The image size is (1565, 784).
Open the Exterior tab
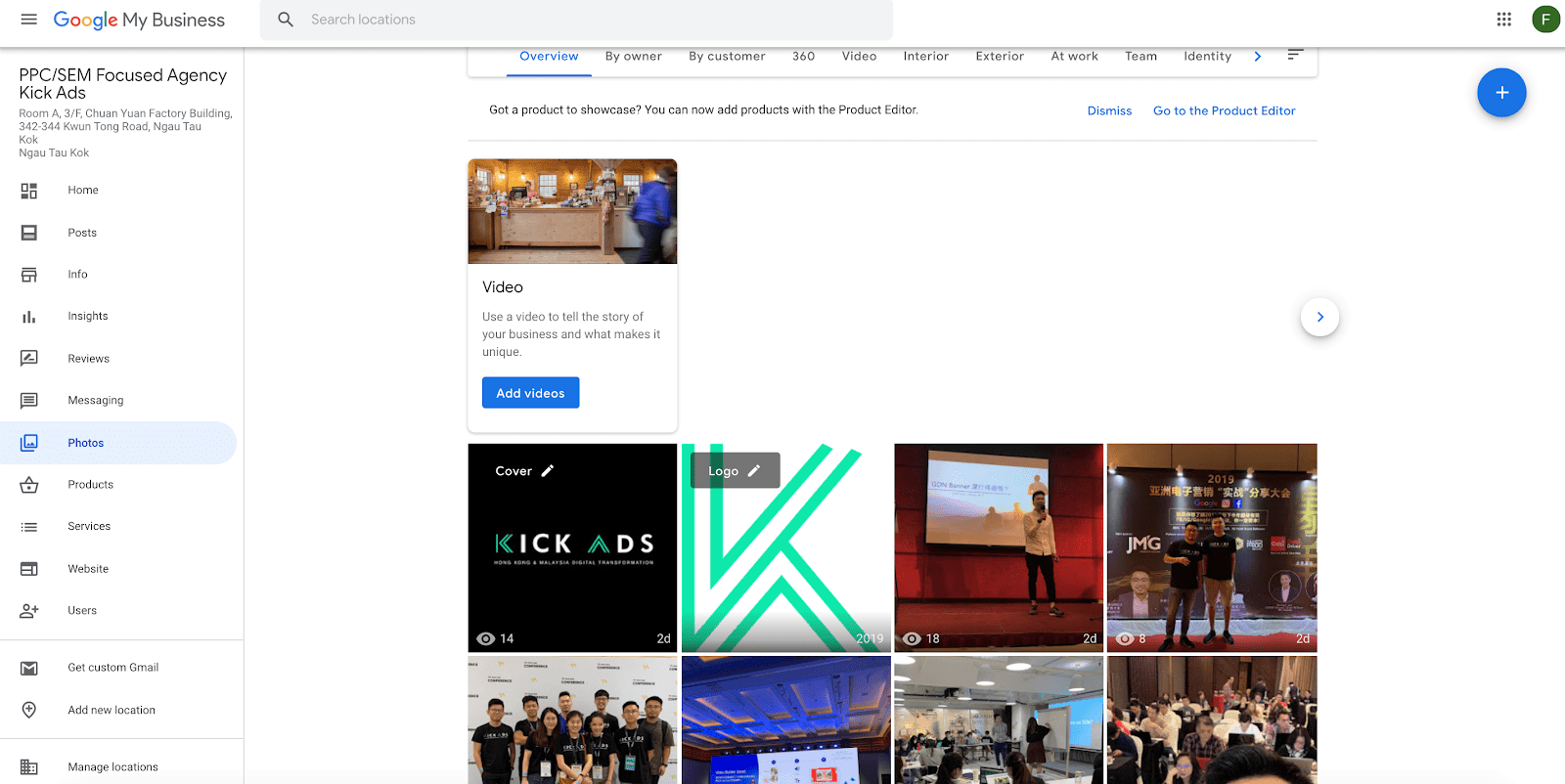[x=1000, y=57]
